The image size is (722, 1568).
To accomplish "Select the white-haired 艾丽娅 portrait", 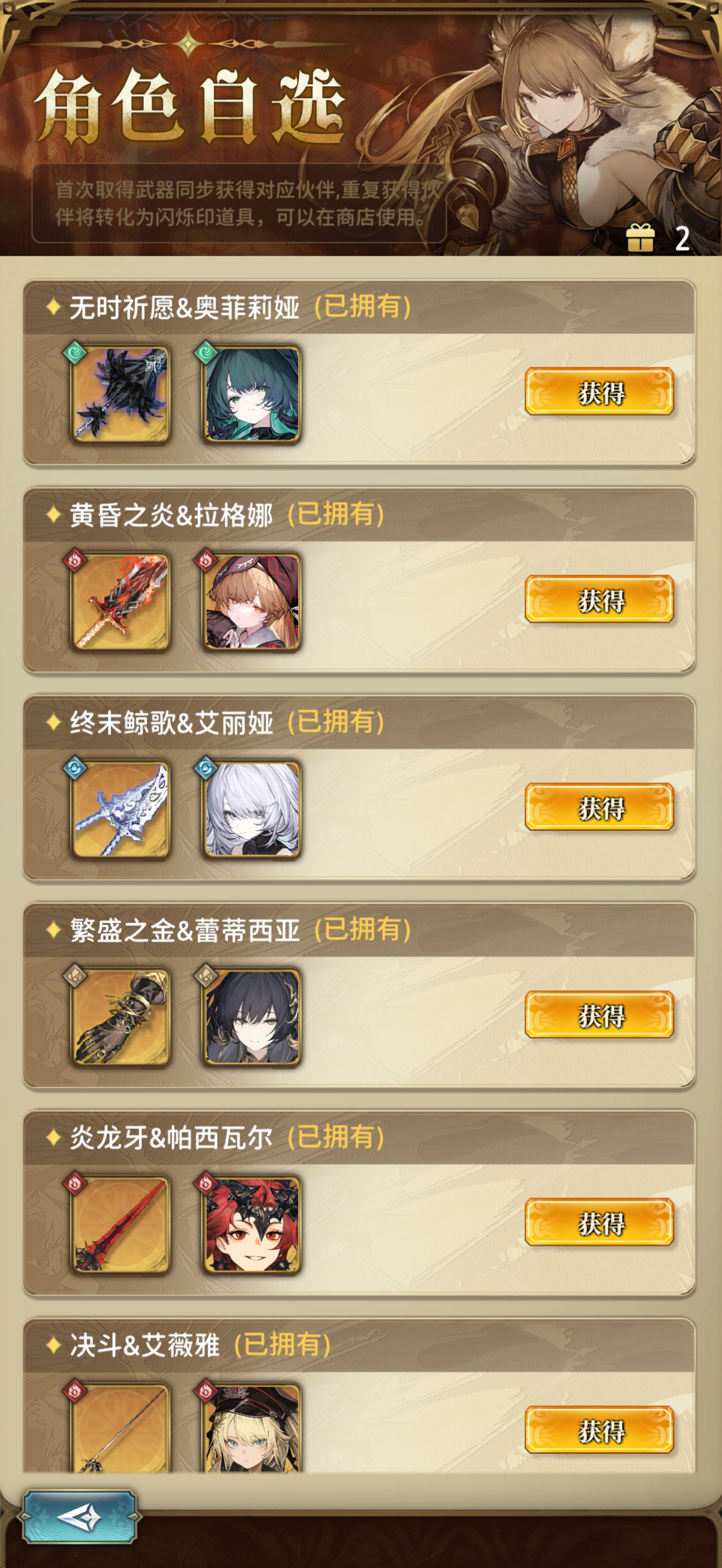I will (252, 809).
